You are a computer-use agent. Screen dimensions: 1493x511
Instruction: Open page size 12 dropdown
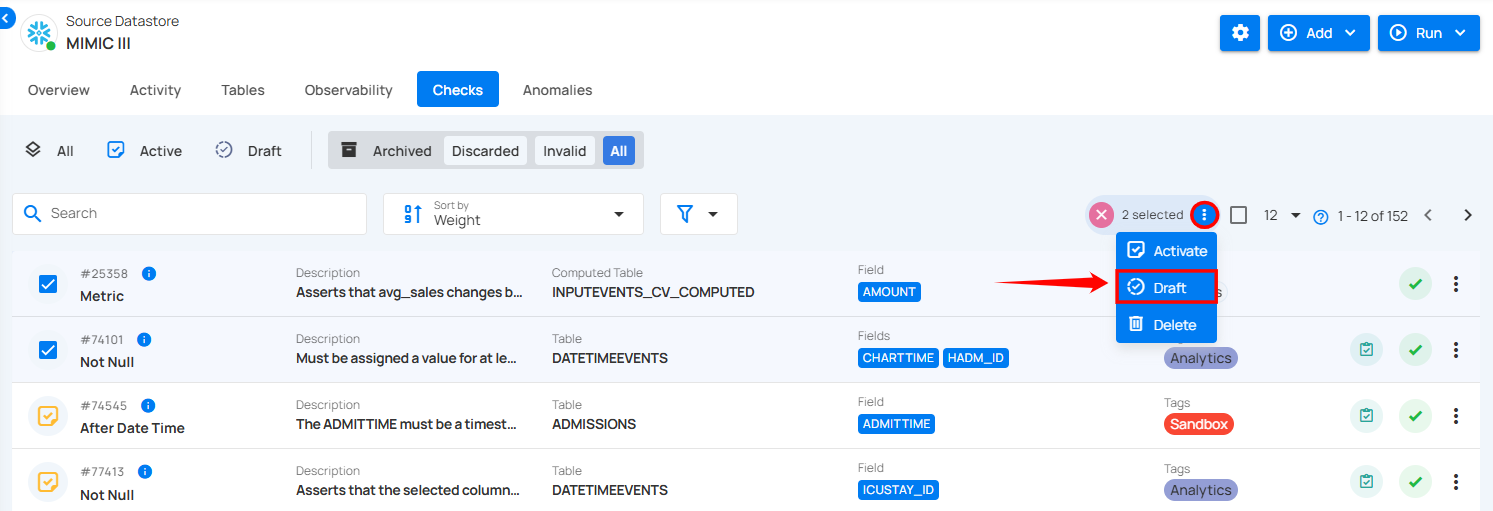1281,215
